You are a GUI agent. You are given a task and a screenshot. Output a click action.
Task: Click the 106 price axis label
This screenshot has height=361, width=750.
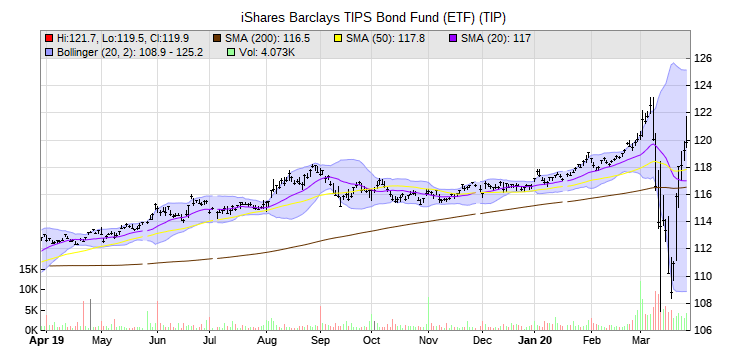pyautogui.click(x=703, y=331)
